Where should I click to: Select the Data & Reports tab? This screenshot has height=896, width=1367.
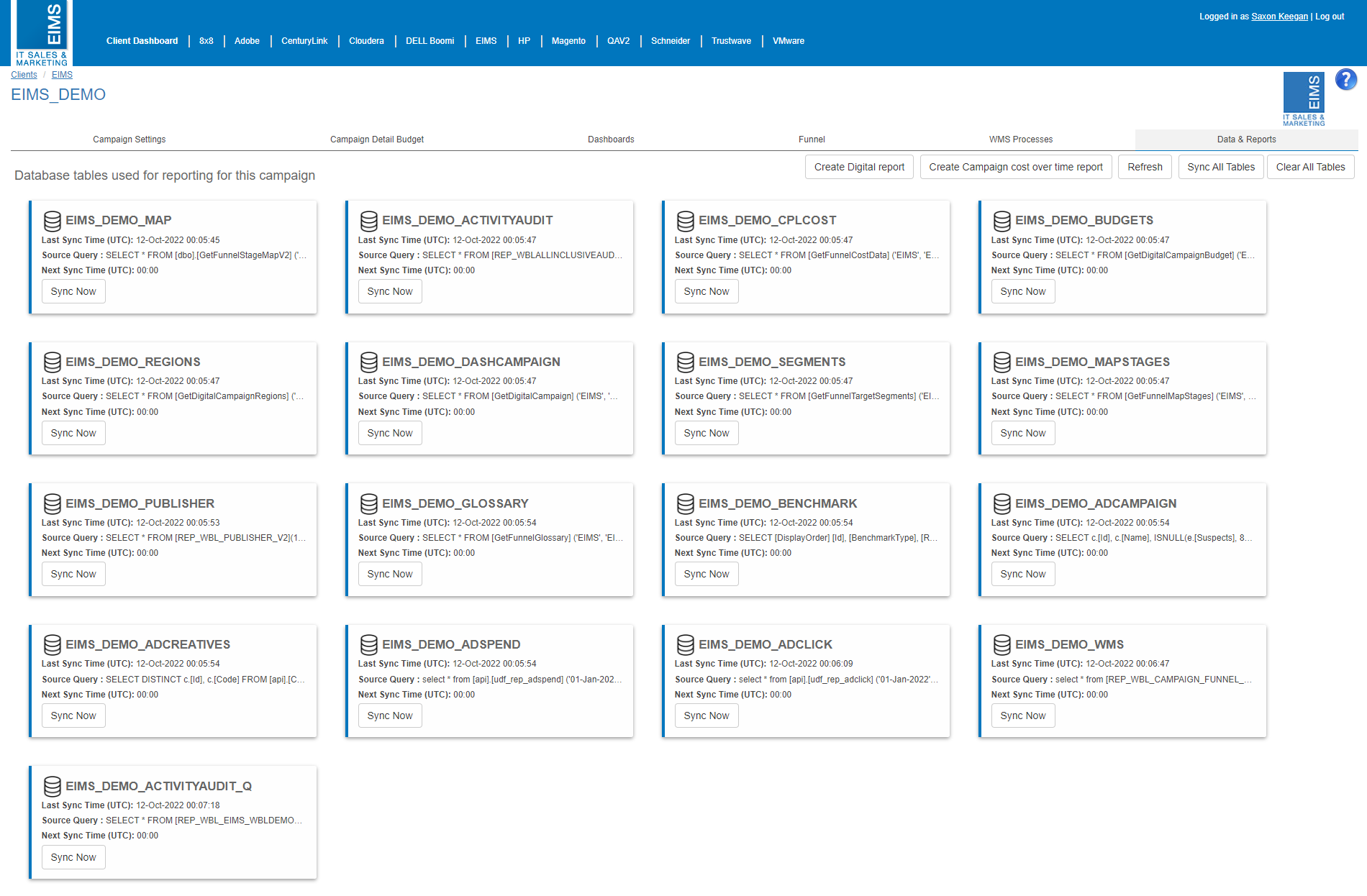(x=1246, y=140)
